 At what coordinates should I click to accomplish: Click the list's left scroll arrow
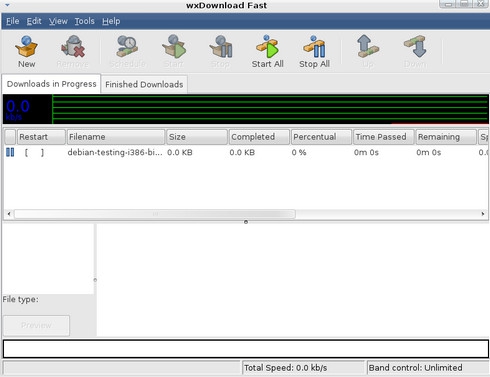[x=9, y=214]
